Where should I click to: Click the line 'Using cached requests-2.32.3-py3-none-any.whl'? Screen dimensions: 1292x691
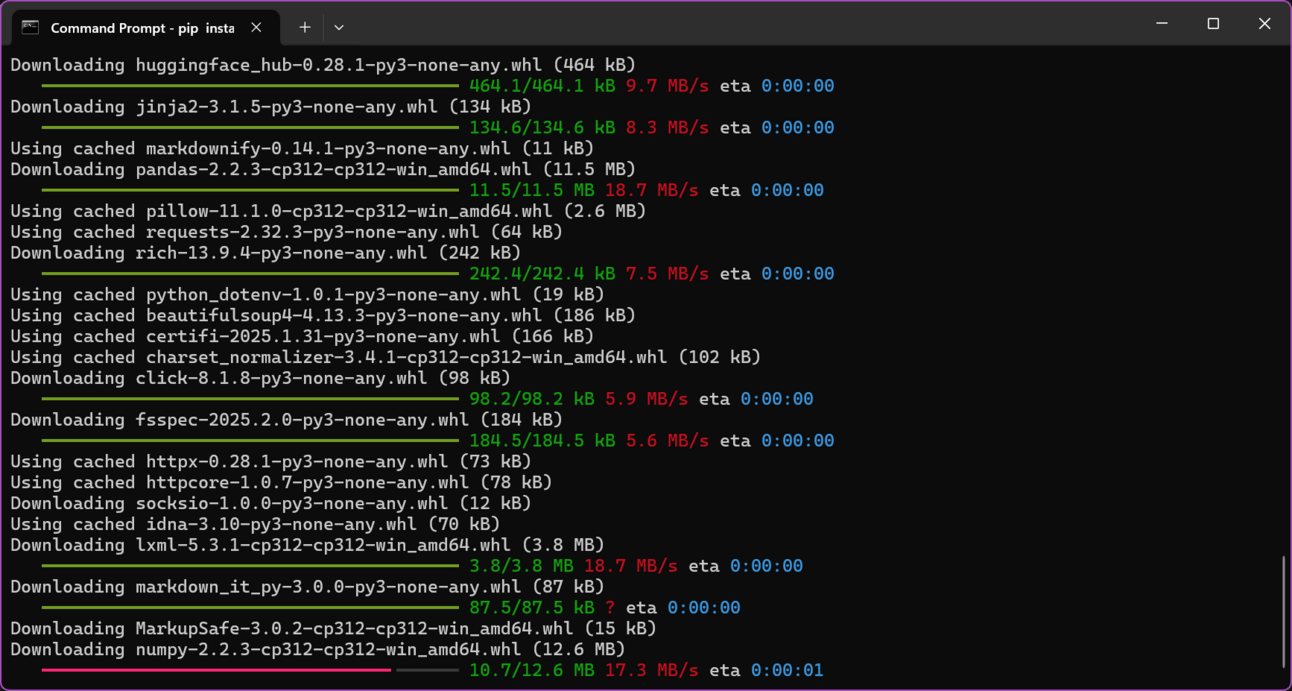pos(286,232)
